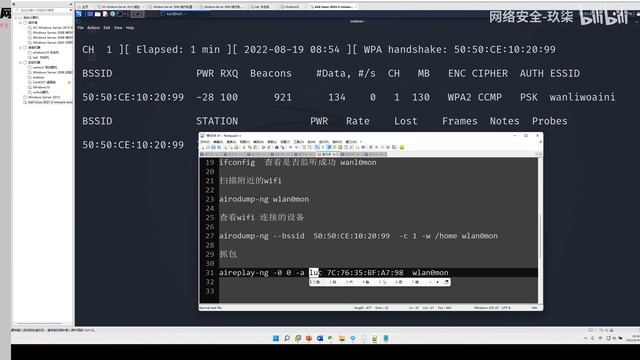Image resolution: width=640 pixels, height=360 pixels.
Task: Click the Notepad++ vertical scrollbar
Action: pos(540,230)
